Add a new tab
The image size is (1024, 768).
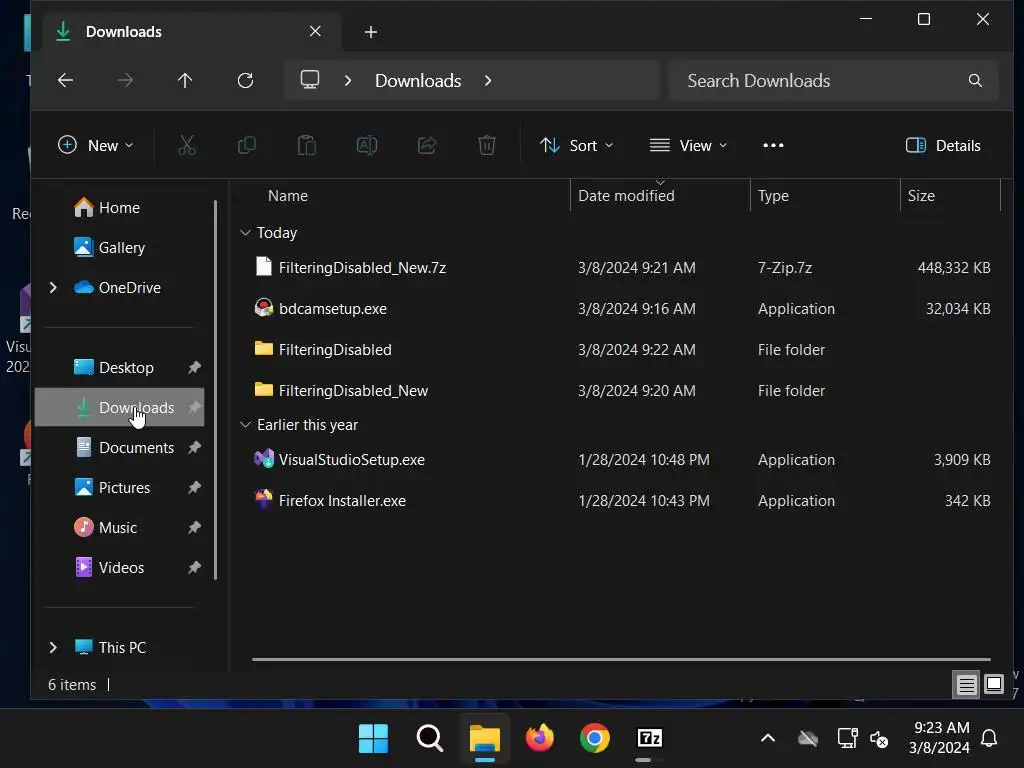[371, 32]
